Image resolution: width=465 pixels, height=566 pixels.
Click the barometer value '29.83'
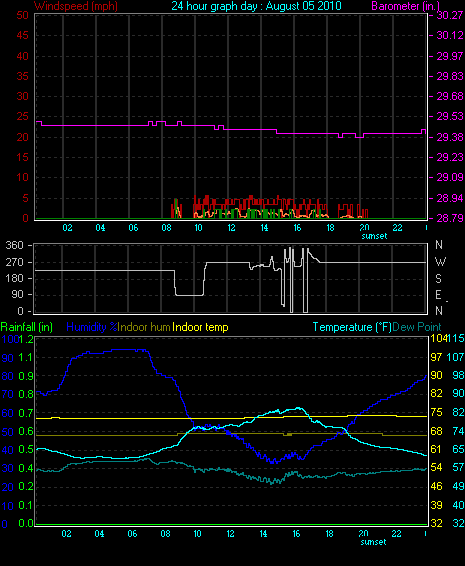point(450,76)
